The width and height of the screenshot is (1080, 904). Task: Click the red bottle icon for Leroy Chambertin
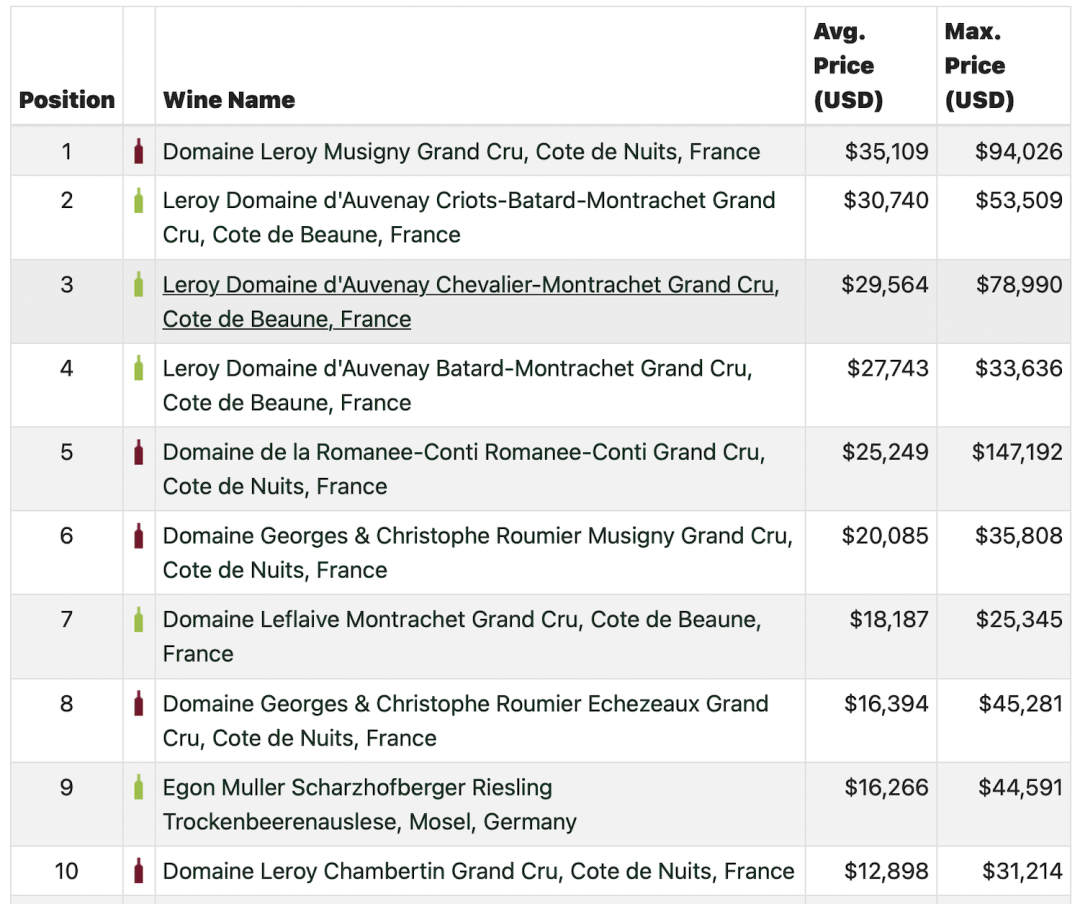coord(138,871)
